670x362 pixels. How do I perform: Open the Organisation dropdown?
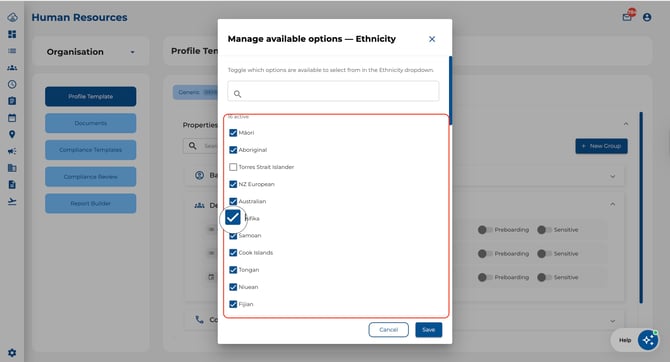pos(91,52)
